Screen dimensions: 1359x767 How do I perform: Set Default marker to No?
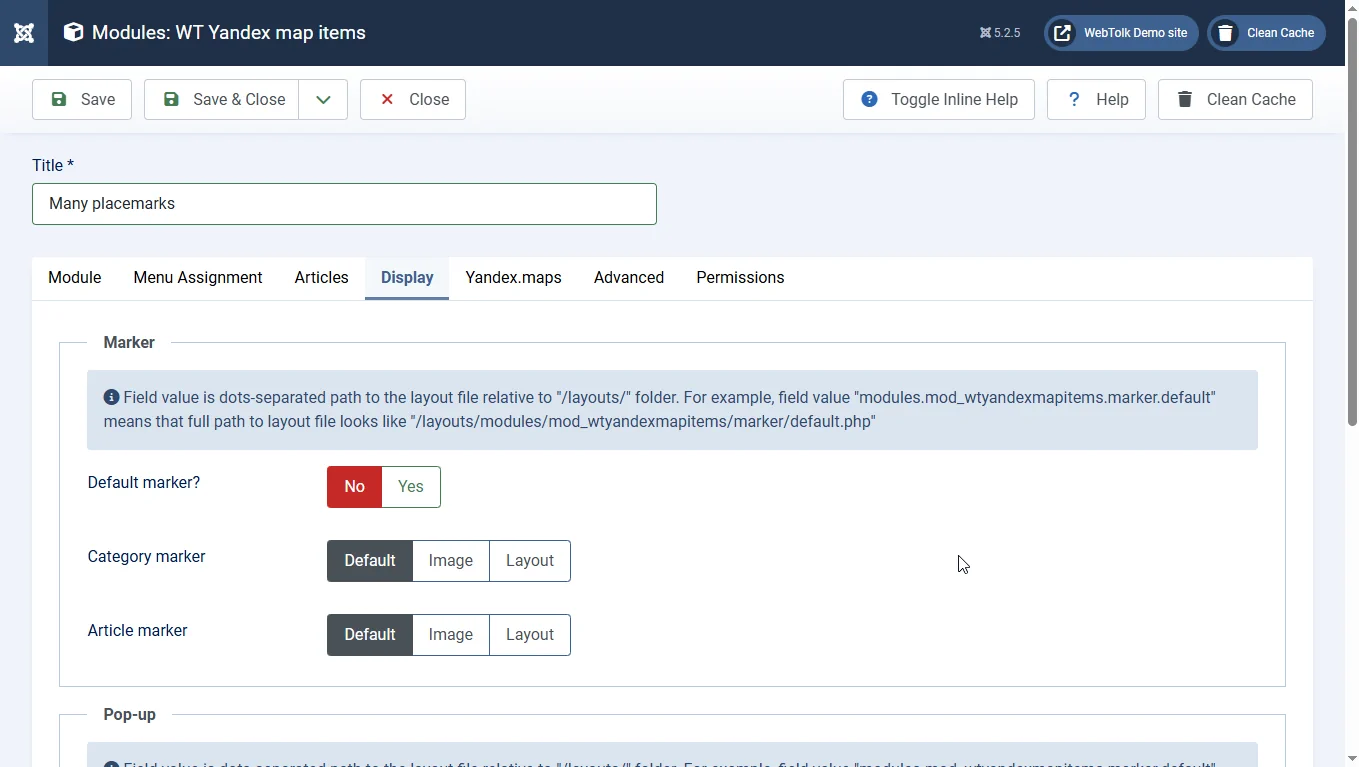pos(355,487)
